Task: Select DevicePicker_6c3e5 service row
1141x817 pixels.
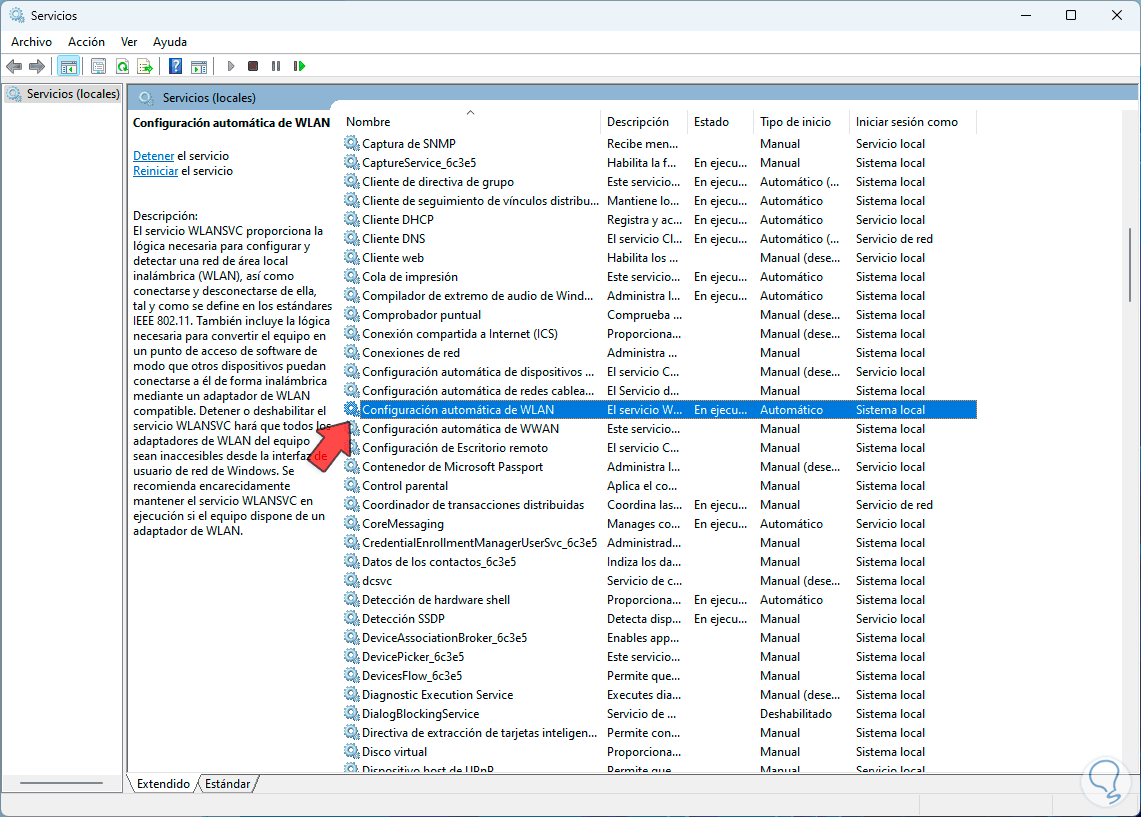Action: click(x=660, y=656)
